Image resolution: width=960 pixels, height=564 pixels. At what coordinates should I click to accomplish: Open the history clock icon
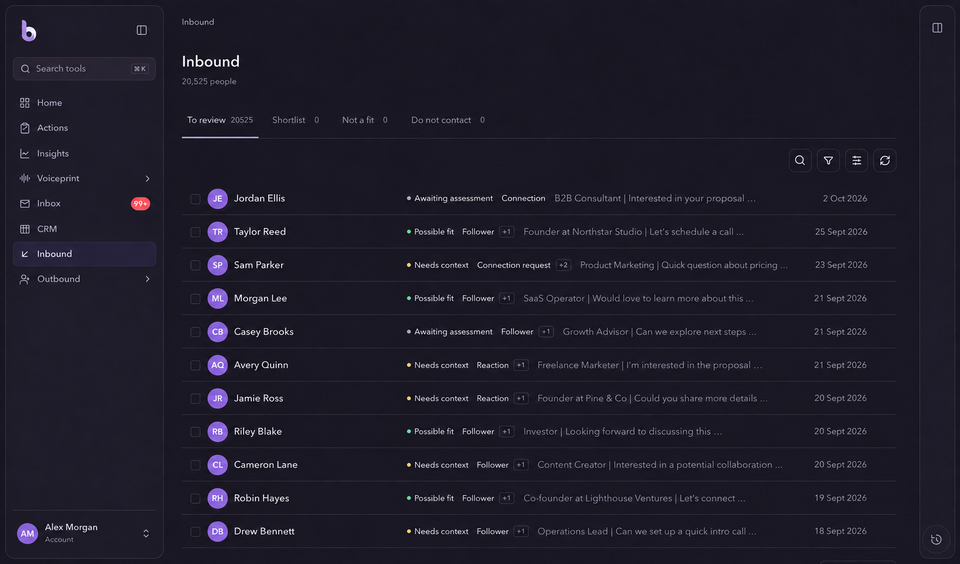[936, 540]
